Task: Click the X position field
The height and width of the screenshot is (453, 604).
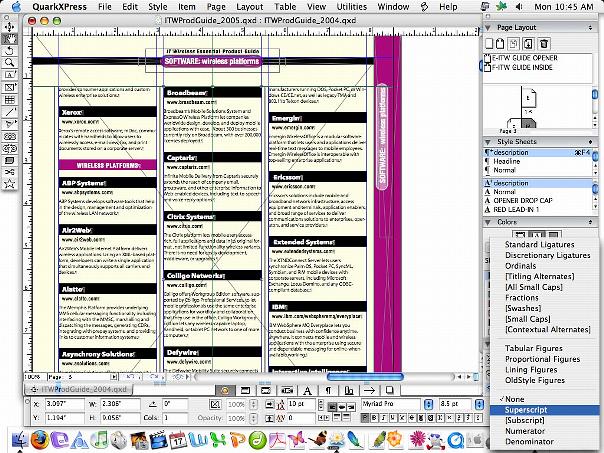Action: (64, 404)
